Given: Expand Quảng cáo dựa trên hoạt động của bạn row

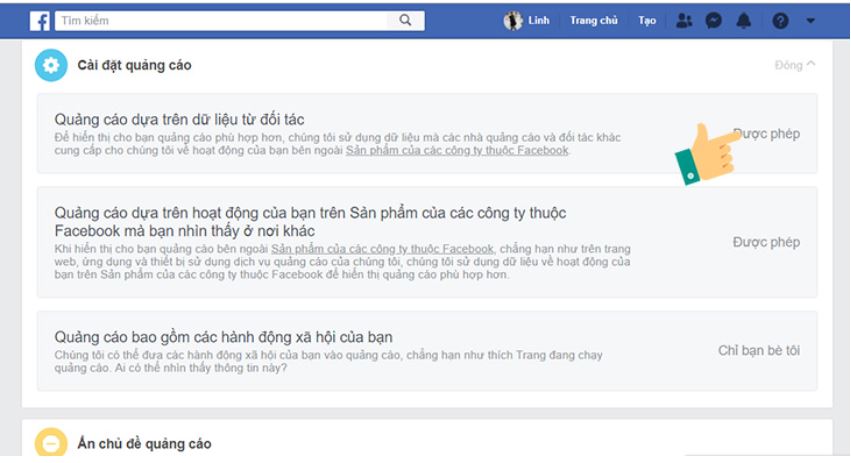Looking at the screenshot, I should (x=427, y=242).
